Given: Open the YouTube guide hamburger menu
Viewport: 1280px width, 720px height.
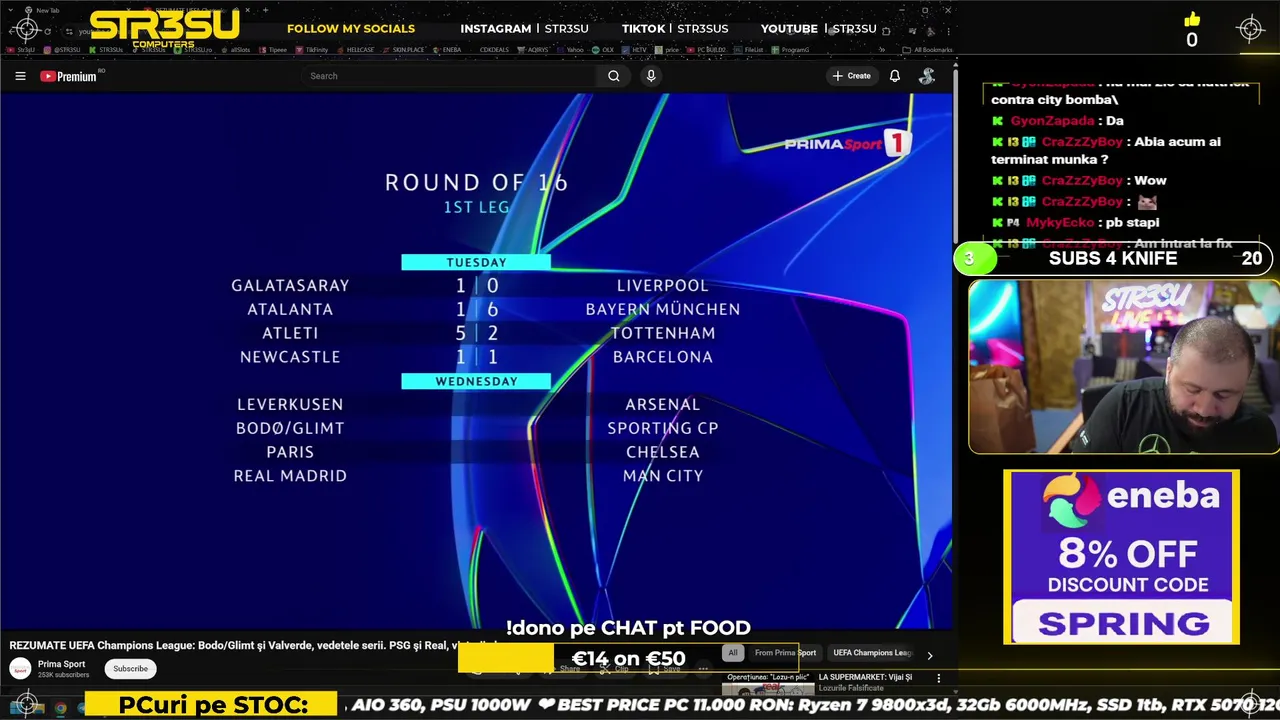Looking at the screenshot, I should click(20, 76).
